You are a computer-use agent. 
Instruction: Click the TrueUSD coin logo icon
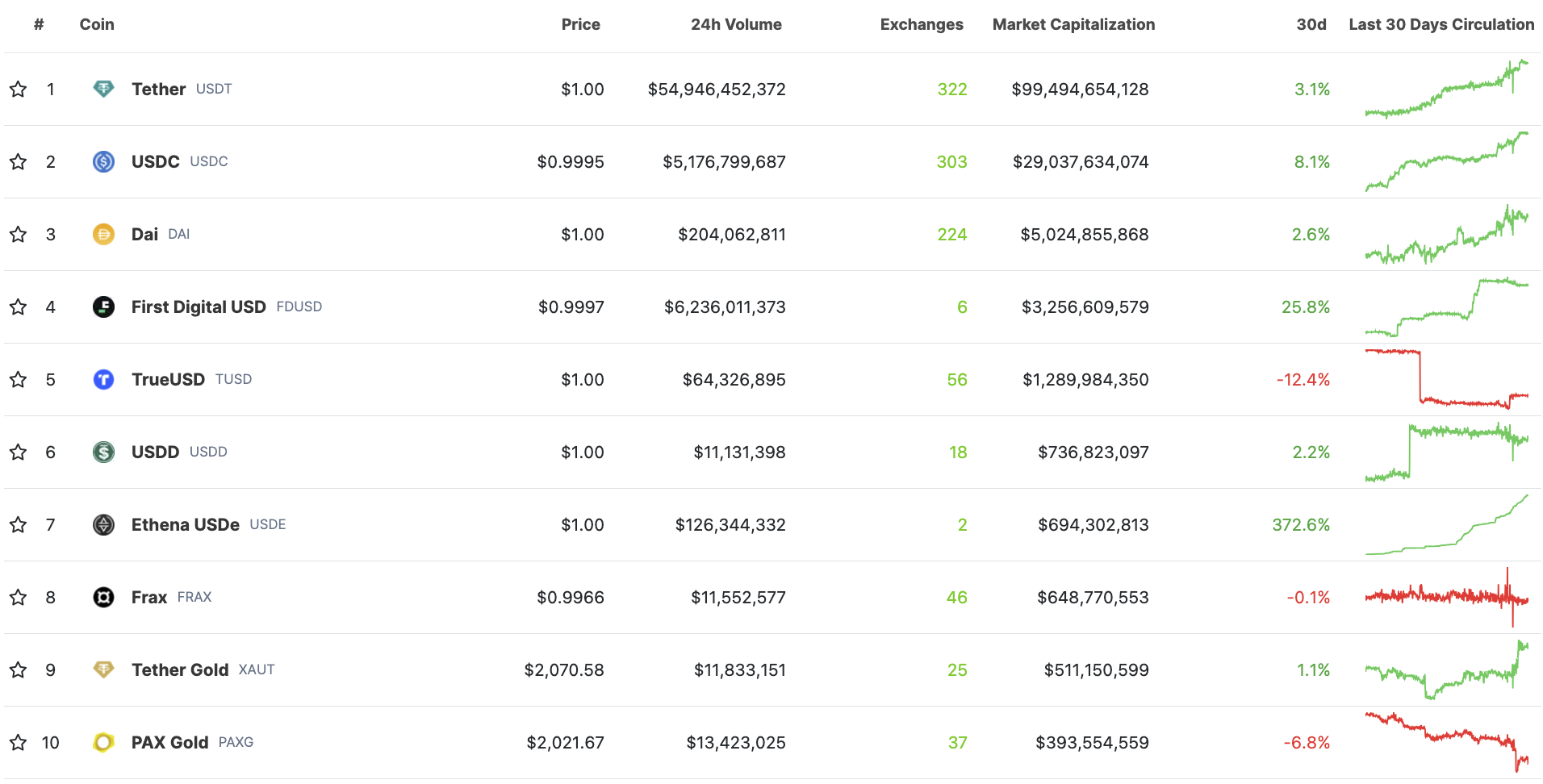click(103, 379)
